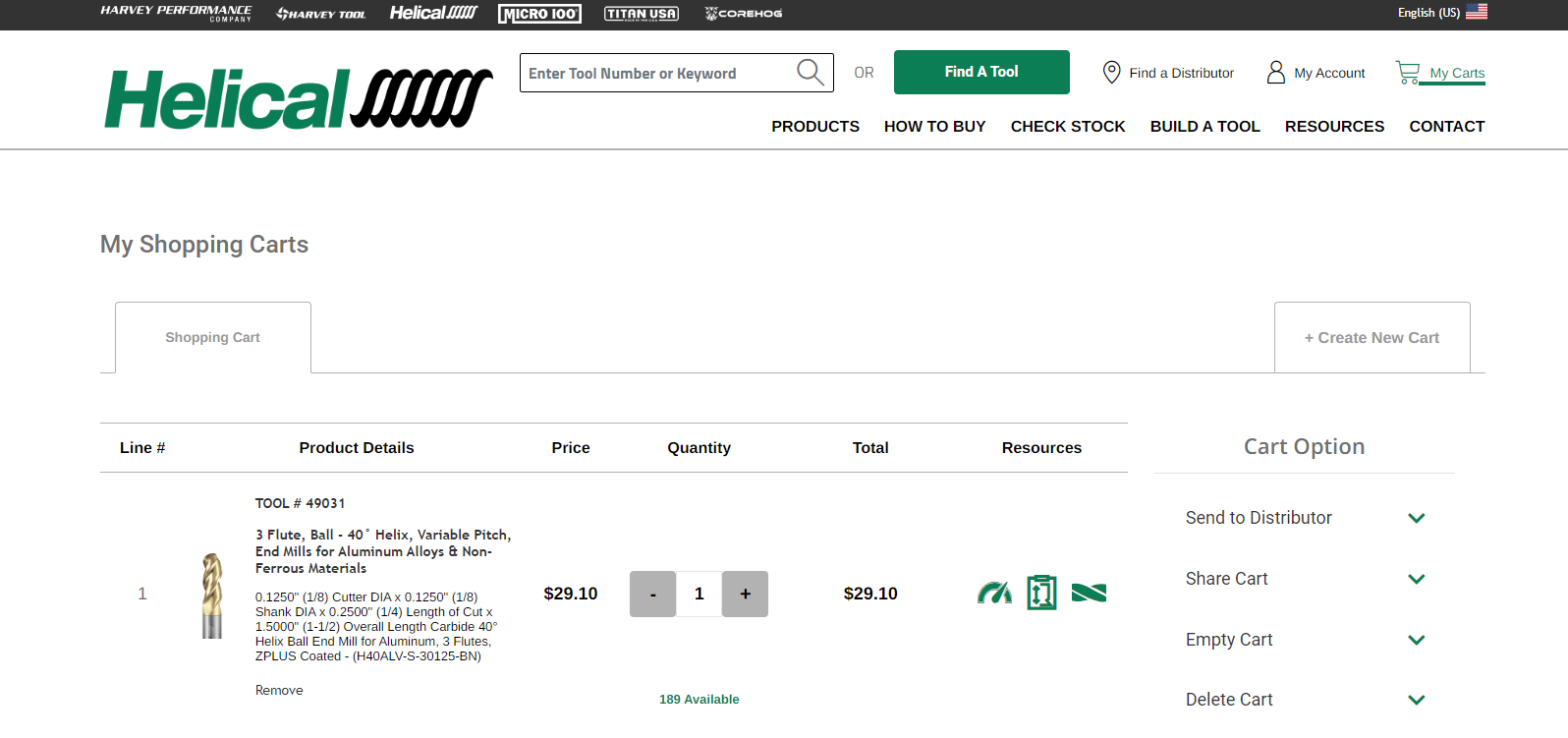This screenshot has width=1568, height=738.
Task: Open the English (US) language selector
Action: [1428, 13]
